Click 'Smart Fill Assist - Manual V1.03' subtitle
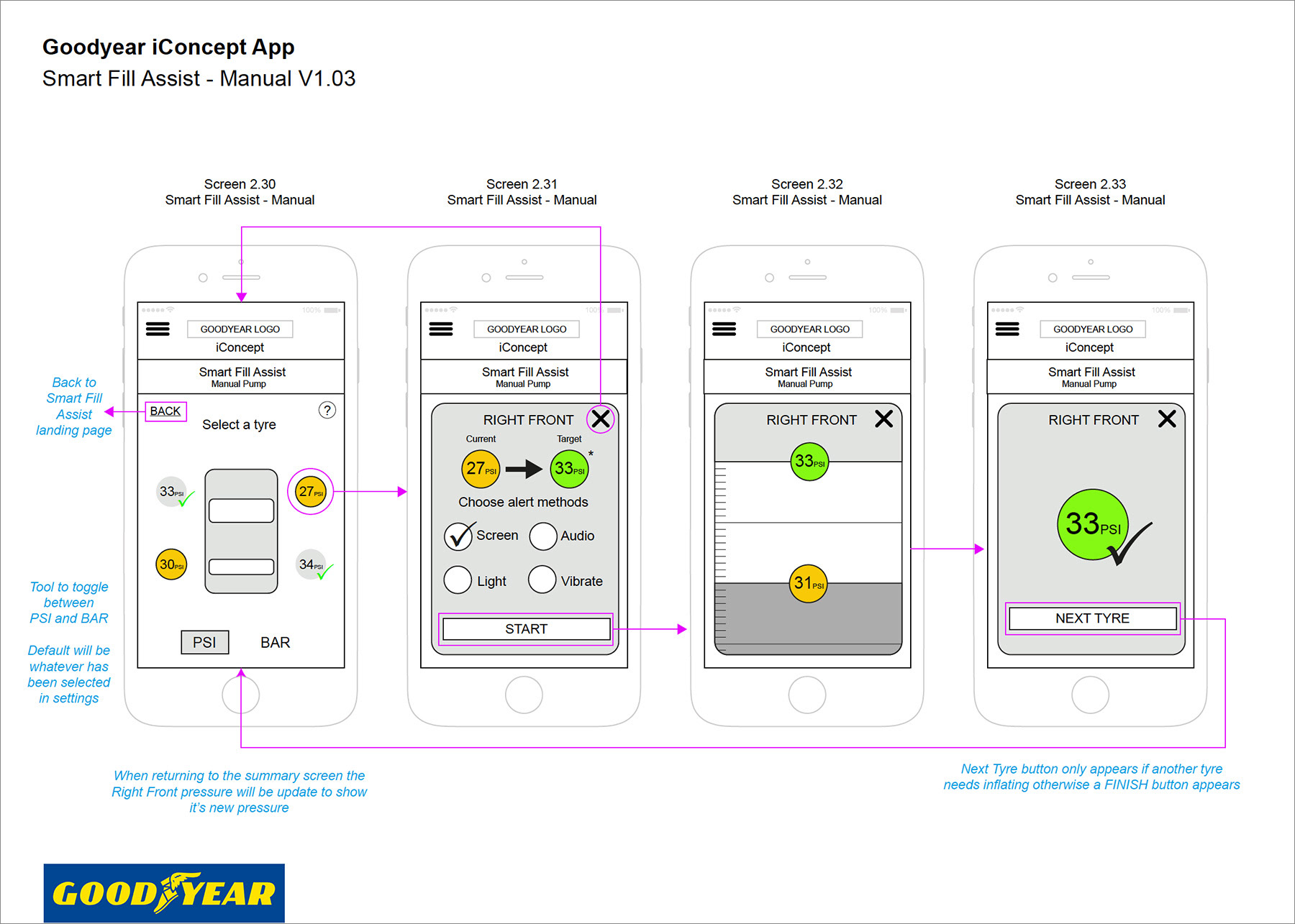The width and height of the screenshot is (1295, 924). [x=199, y=78]
